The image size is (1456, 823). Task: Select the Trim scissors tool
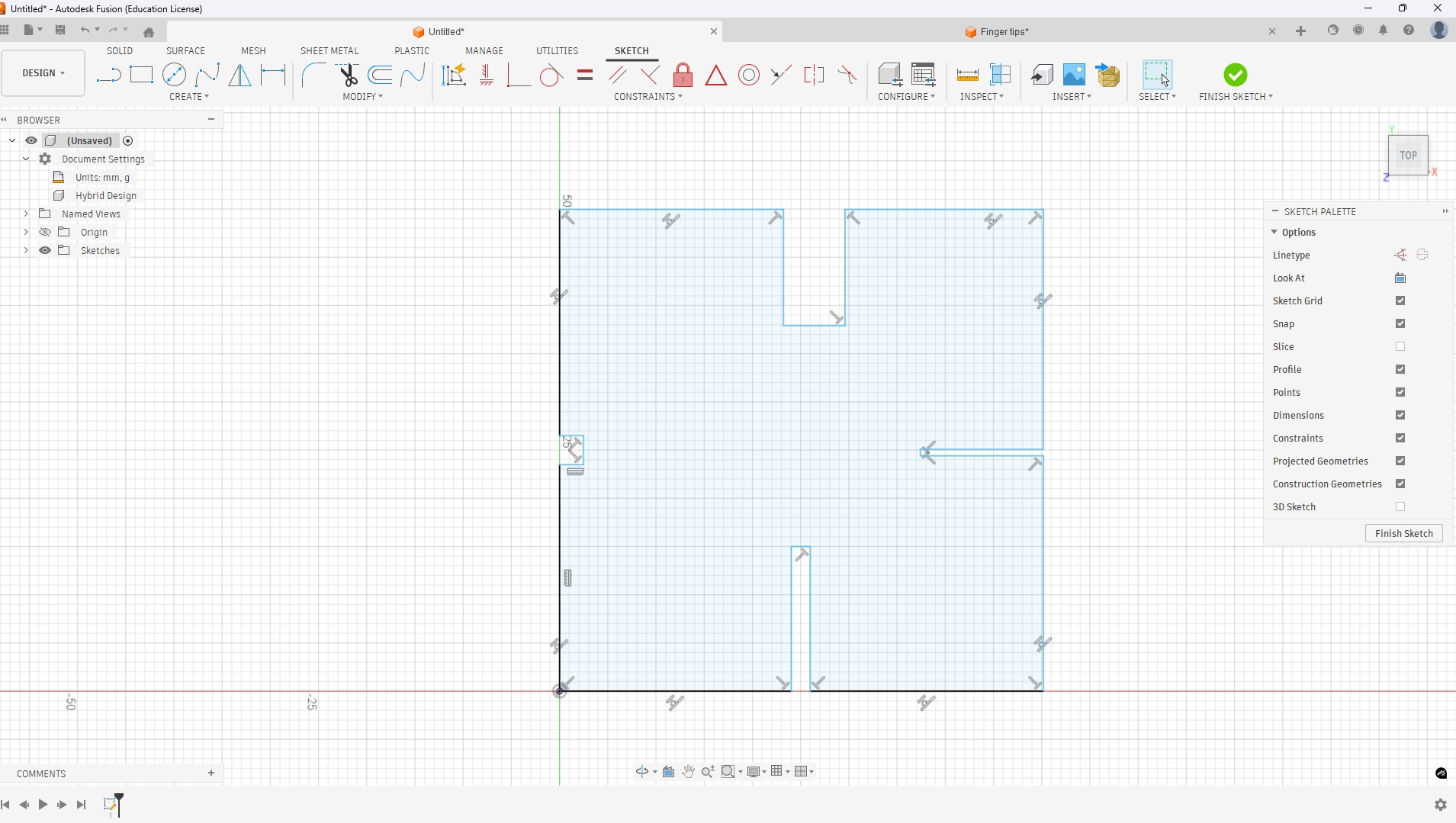tap(348, 75)
